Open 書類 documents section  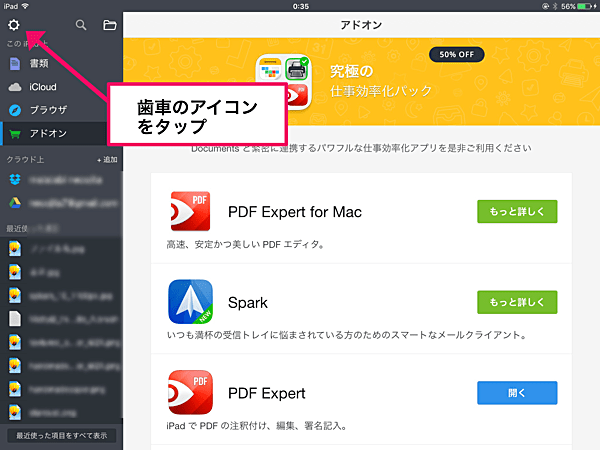tap(61, 64)
